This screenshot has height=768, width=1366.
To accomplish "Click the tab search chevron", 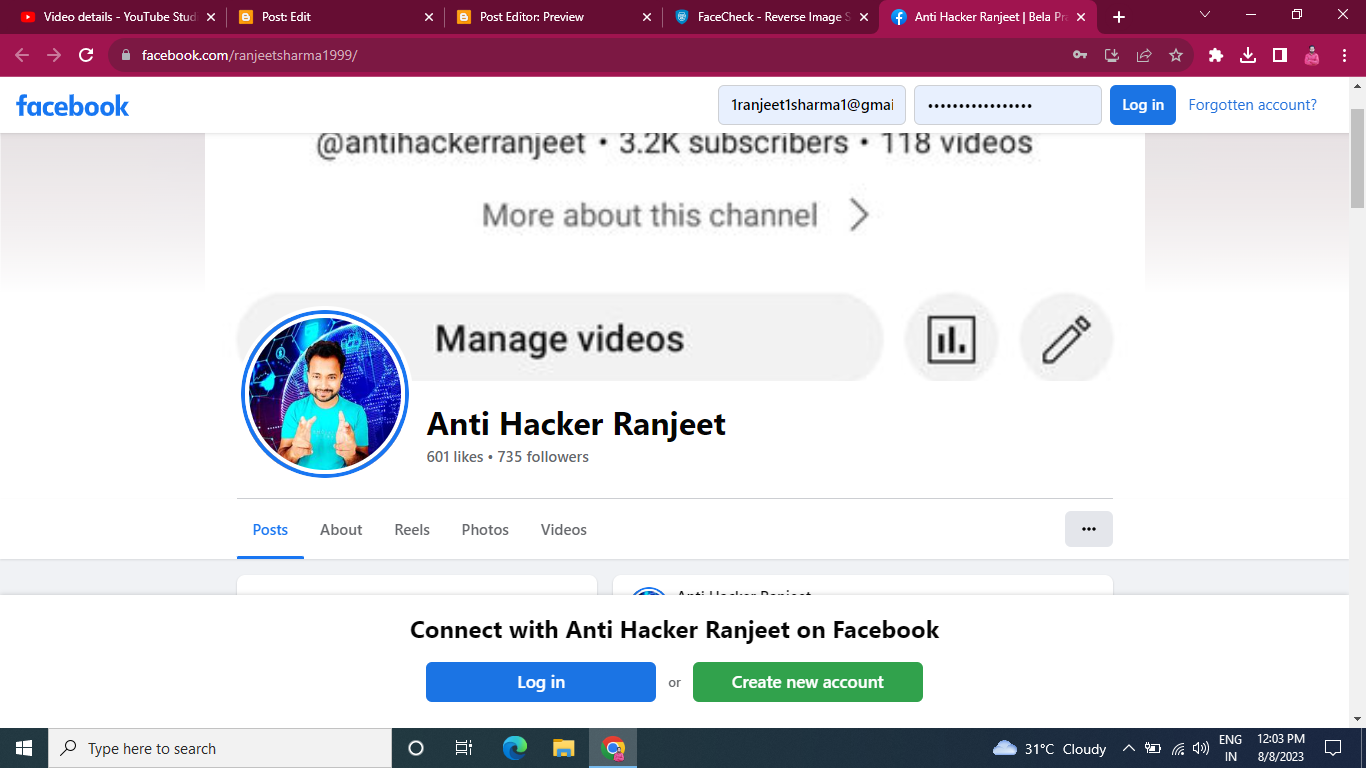I will tap(1205, 15).
